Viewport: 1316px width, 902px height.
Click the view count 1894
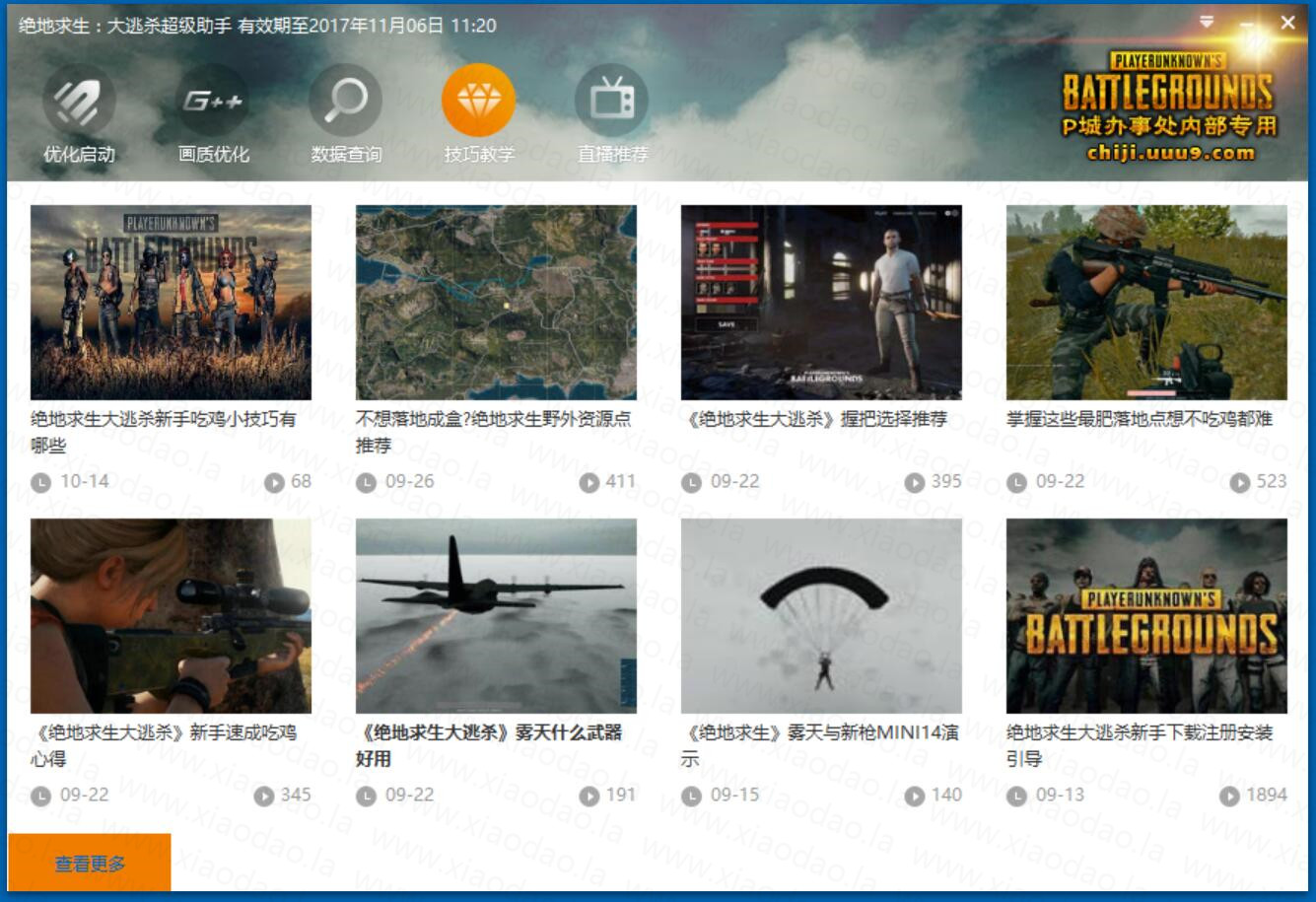[1267, 795]
